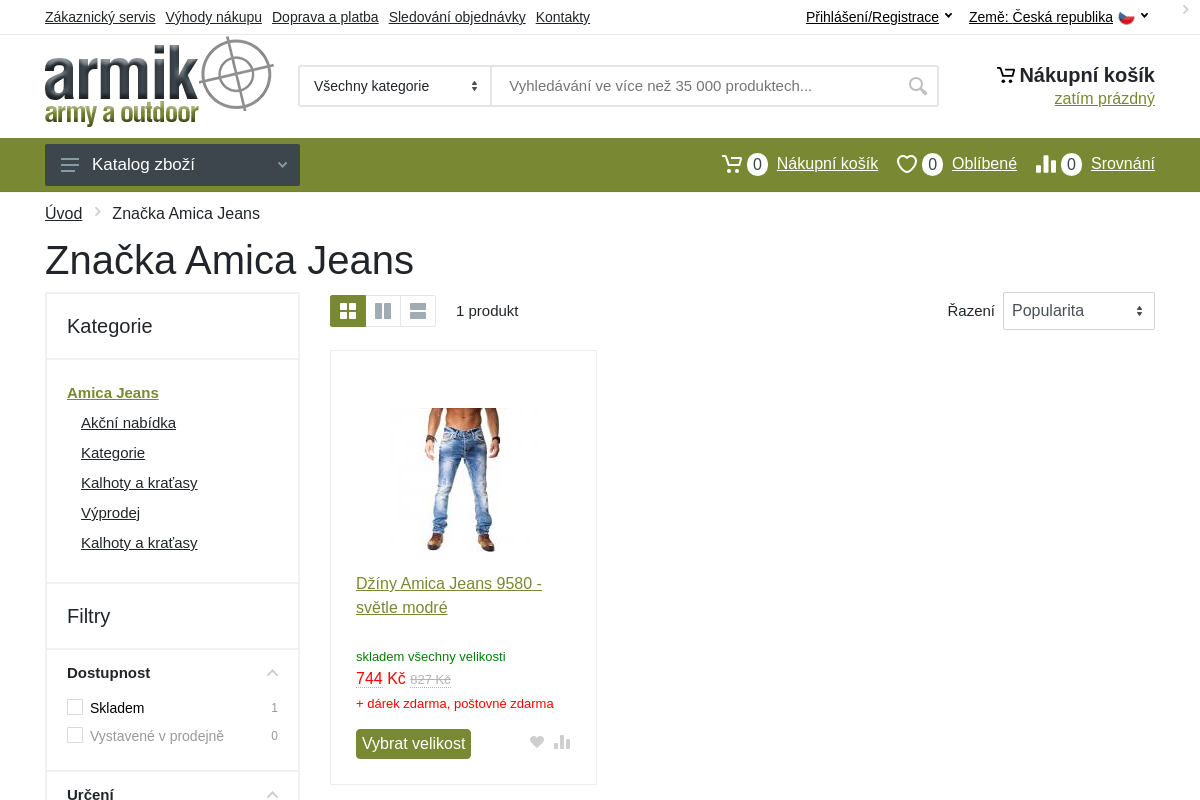Viewport: 1200px width, 800px height.
Task: Open comparison list via bar chart icon
Action: [x=1046, y=163]
